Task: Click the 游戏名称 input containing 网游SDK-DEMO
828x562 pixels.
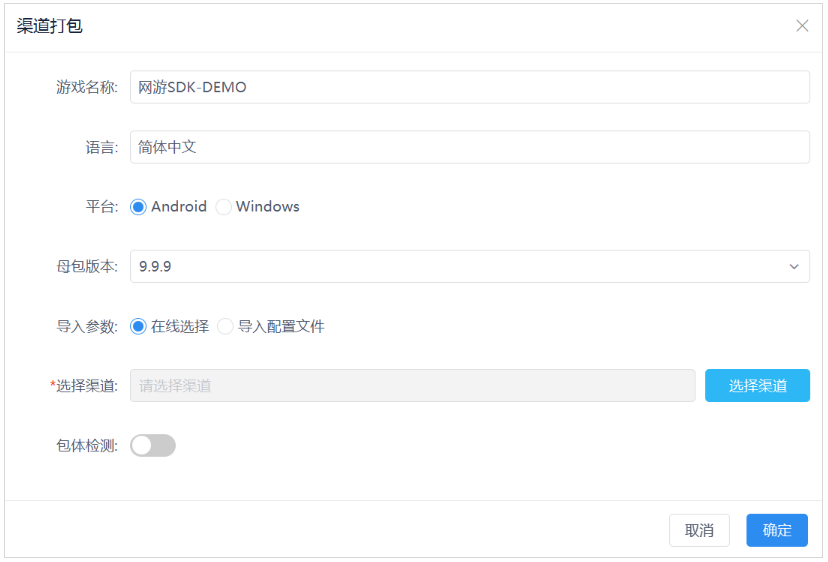Action: [x=469, y=87]
